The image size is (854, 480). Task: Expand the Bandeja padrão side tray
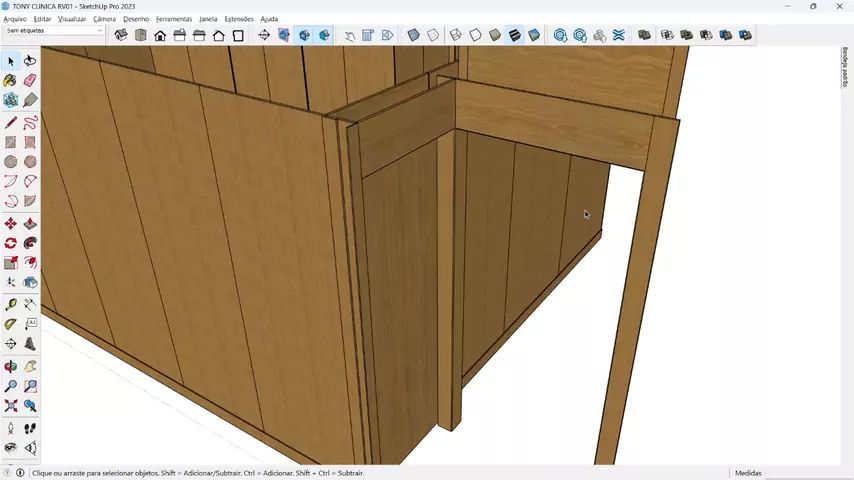(845, 67)
